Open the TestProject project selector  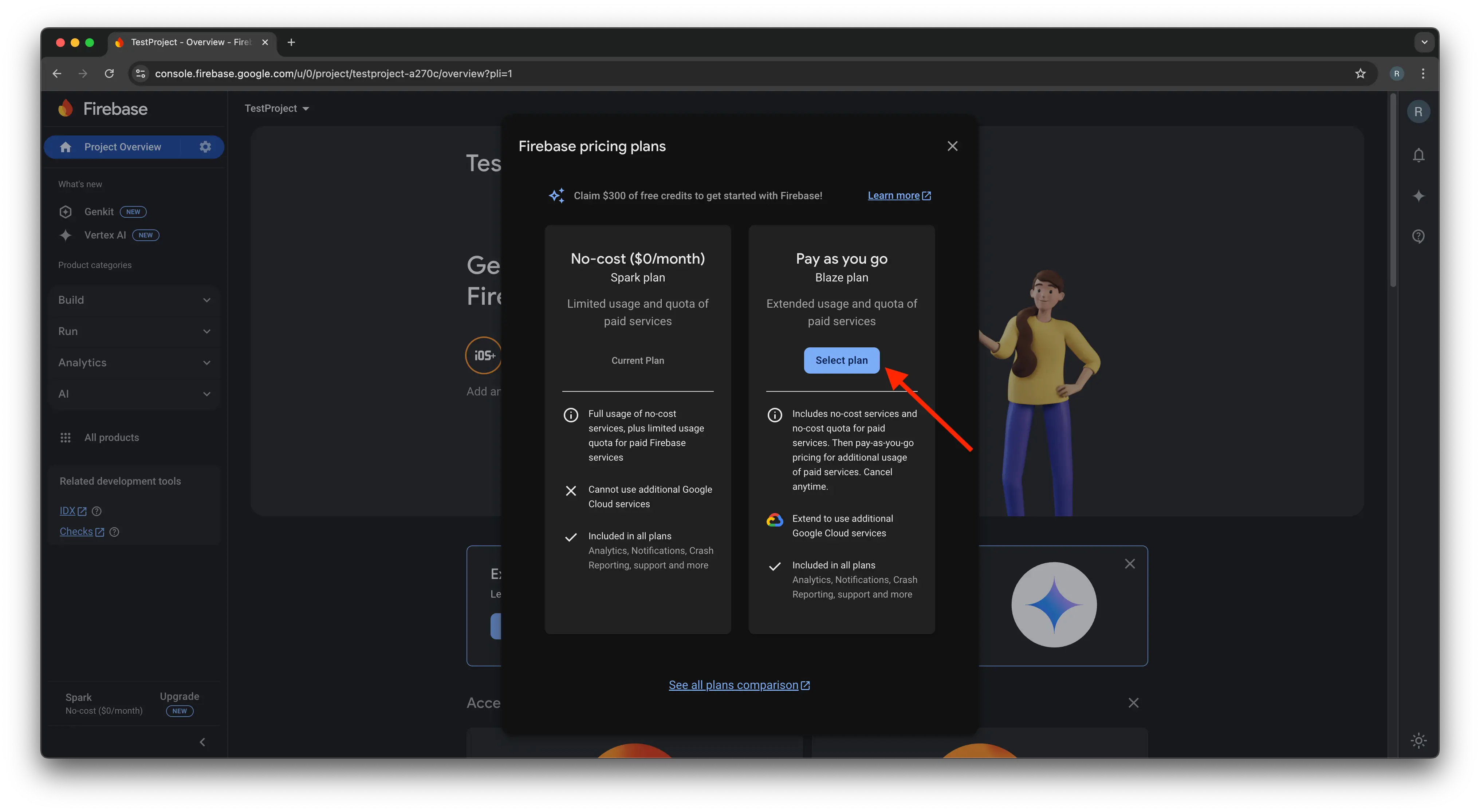[x=277, y=109]
